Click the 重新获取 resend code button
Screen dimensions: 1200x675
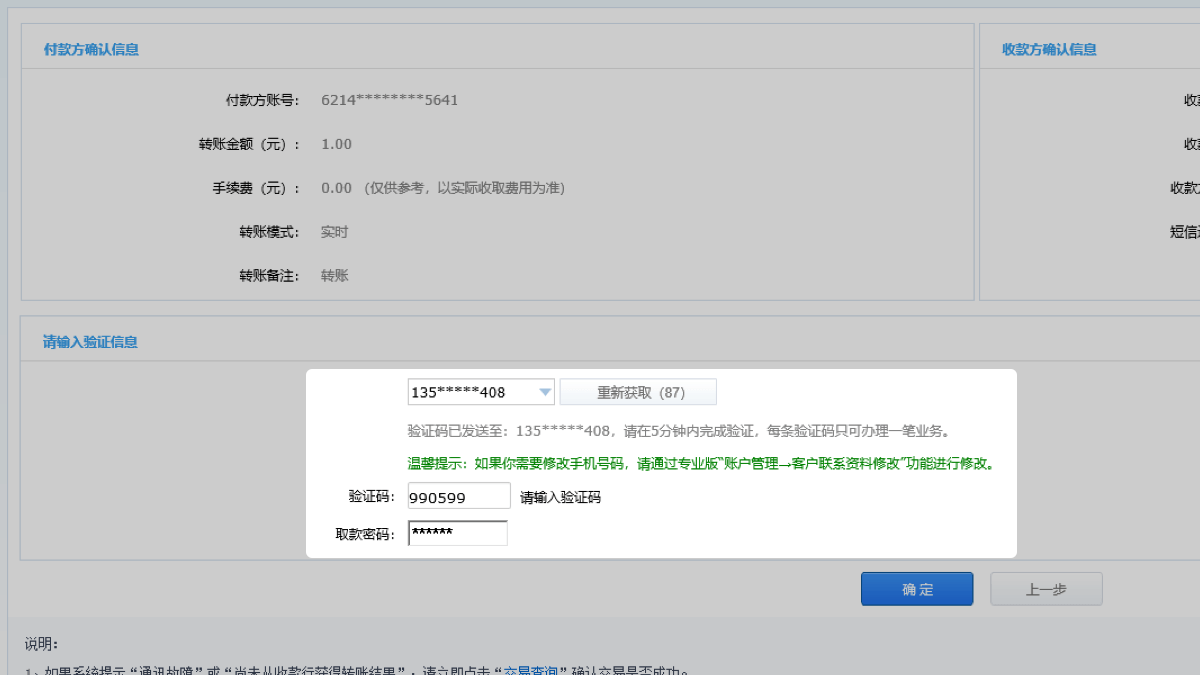pos(638,392)
